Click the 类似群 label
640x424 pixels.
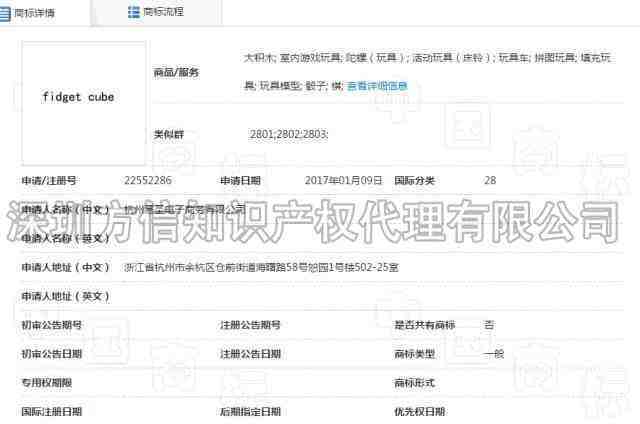pos(169,134)
